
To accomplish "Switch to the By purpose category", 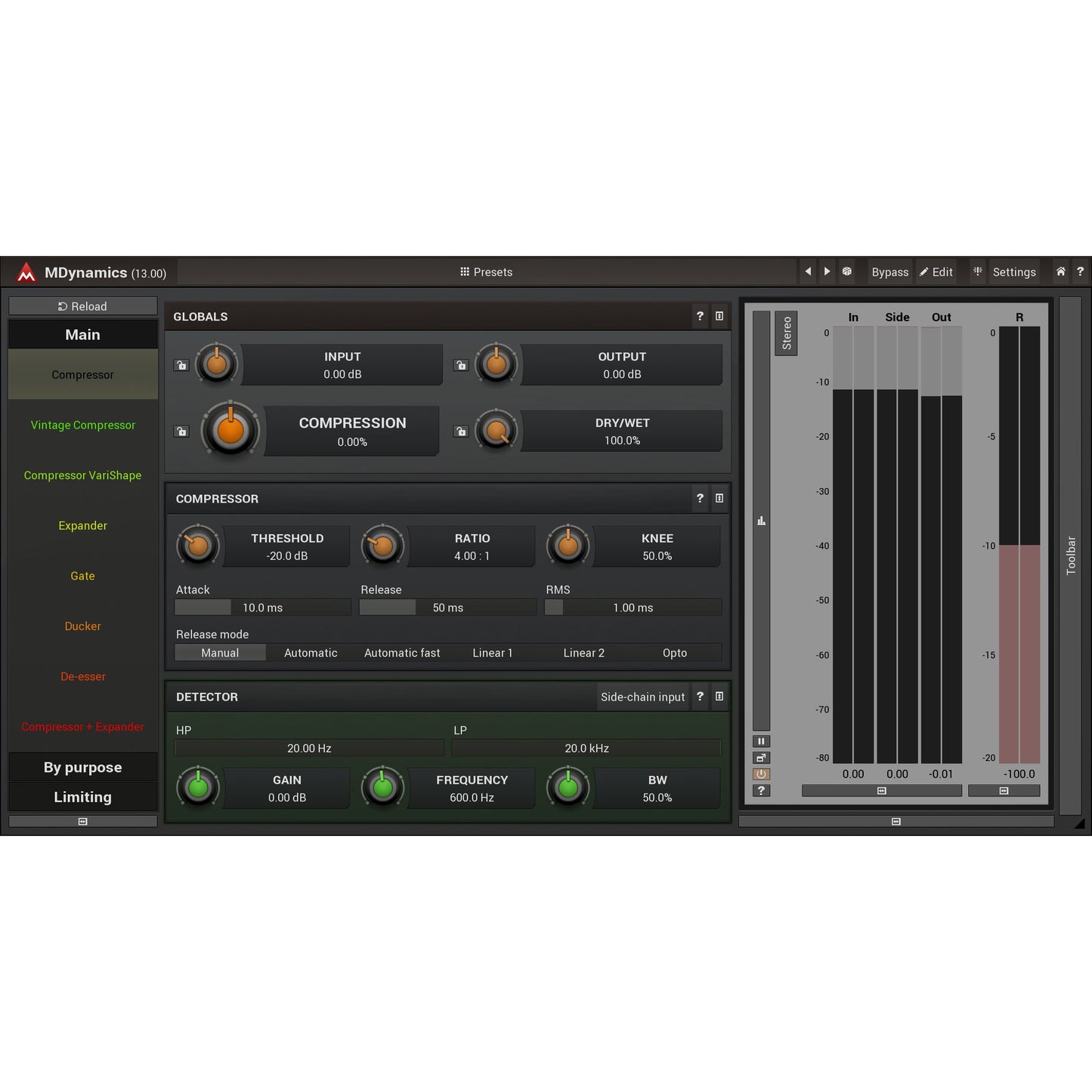I will coord(82,767).
